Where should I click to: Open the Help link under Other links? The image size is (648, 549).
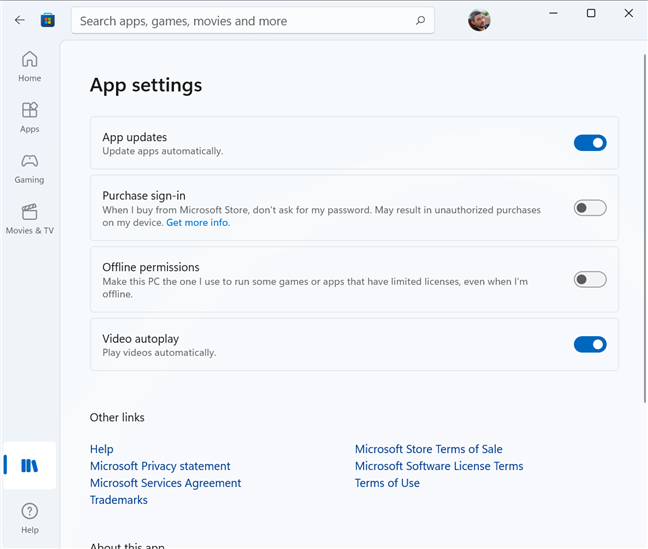(x=102, y=449)
